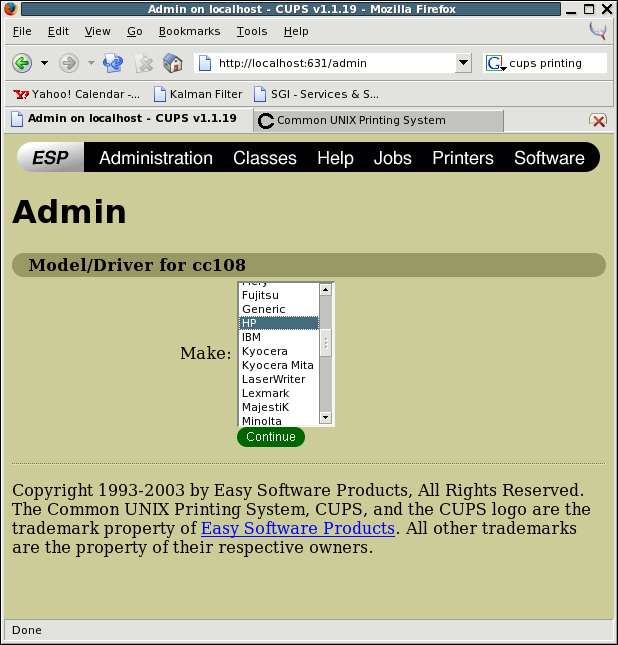Select Generic in the Make list
618x645 pixels.
[279, 309]
